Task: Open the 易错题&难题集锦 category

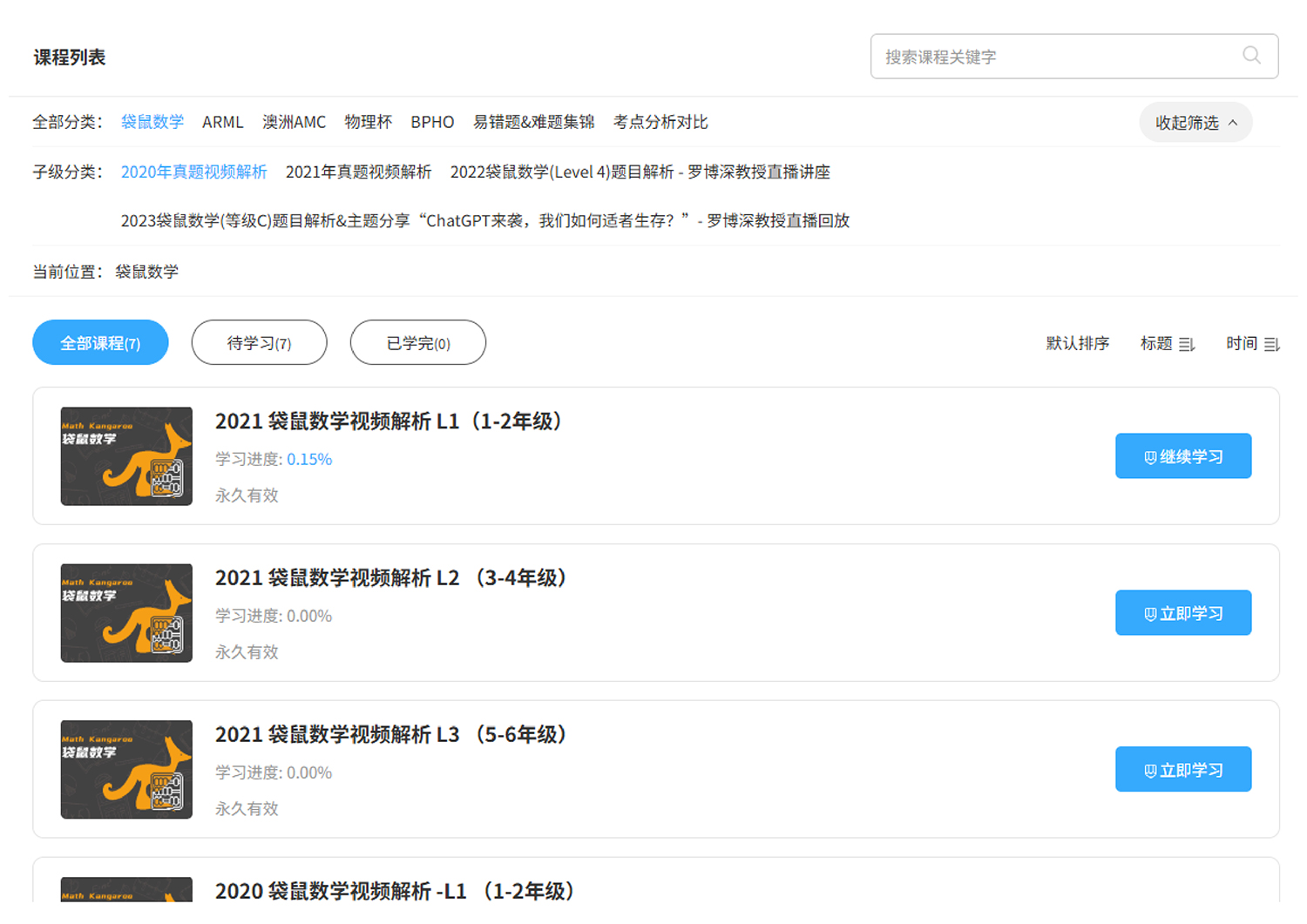Action: [533, 122]
